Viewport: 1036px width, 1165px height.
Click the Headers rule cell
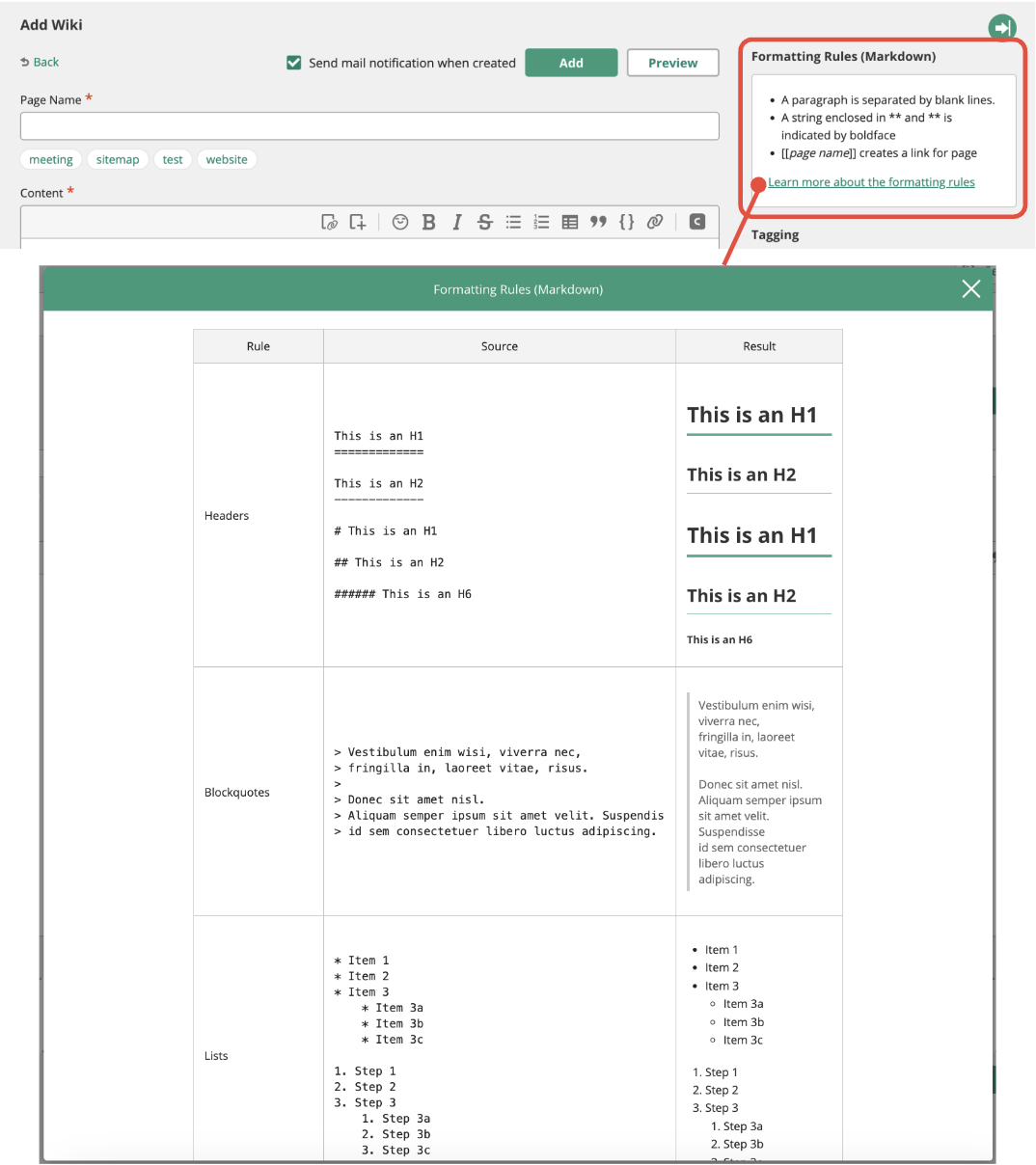click(259, 515)
